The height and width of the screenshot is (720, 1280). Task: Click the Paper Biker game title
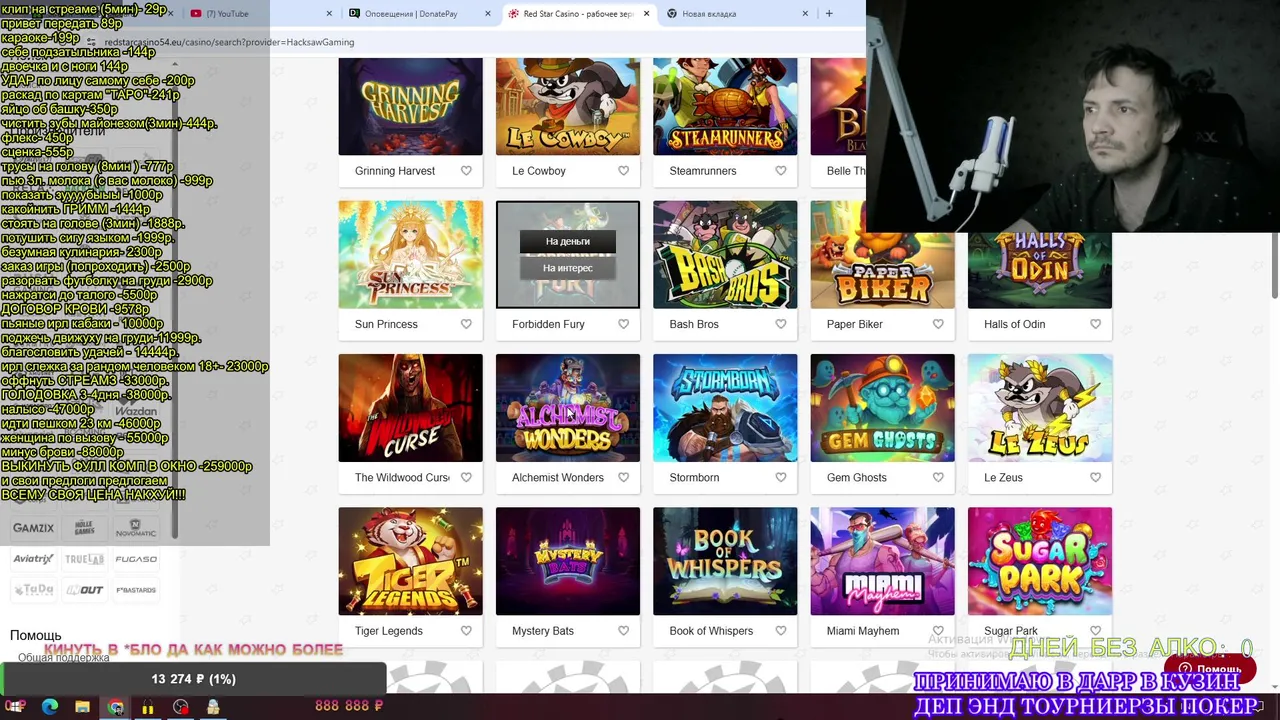(855, 324)
